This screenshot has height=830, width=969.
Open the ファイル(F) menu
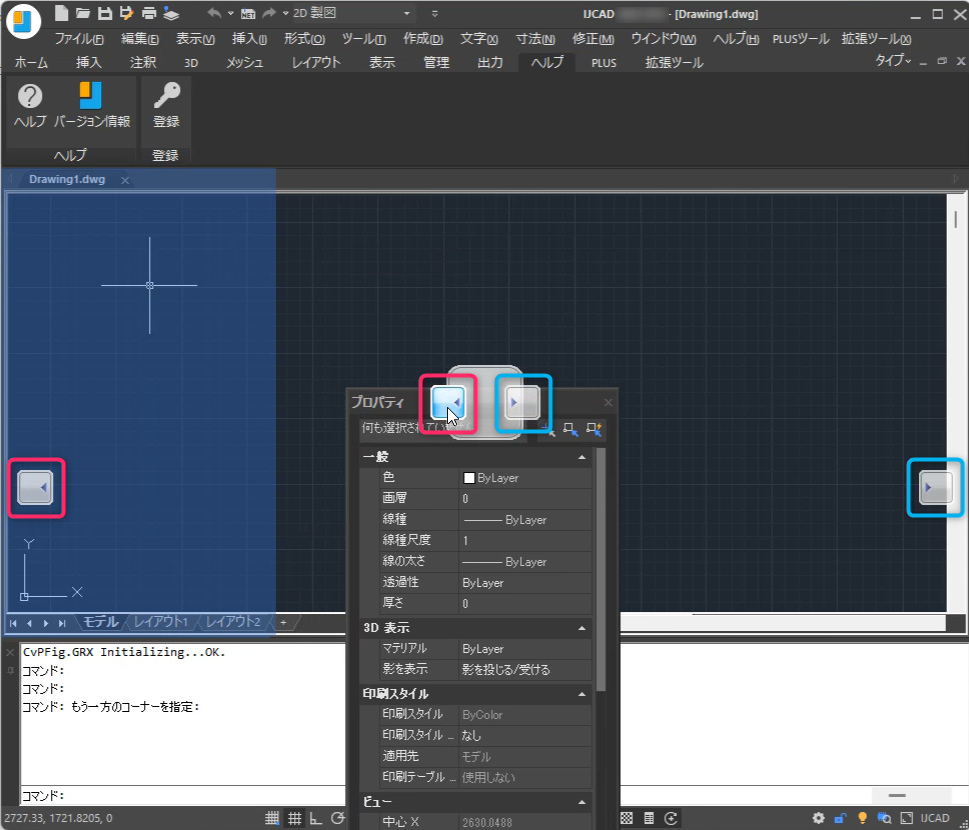(79, 39)
